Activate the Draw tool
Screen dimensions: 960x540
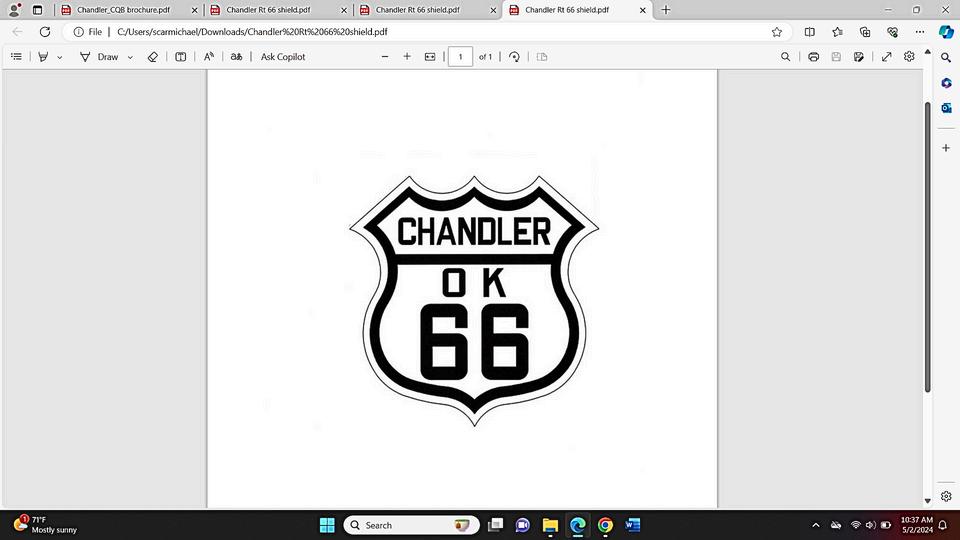click(x=99, y=56)
